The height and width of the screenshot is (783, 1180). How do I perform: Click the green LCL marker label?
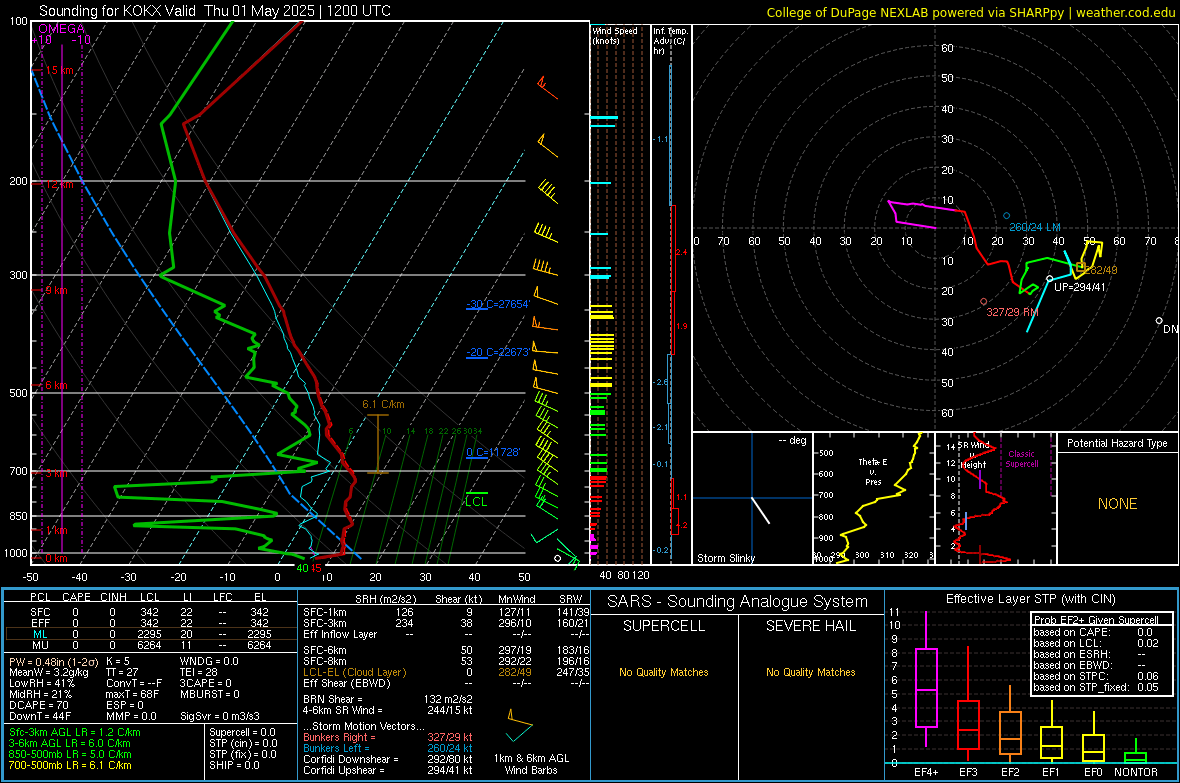(476, 501)
